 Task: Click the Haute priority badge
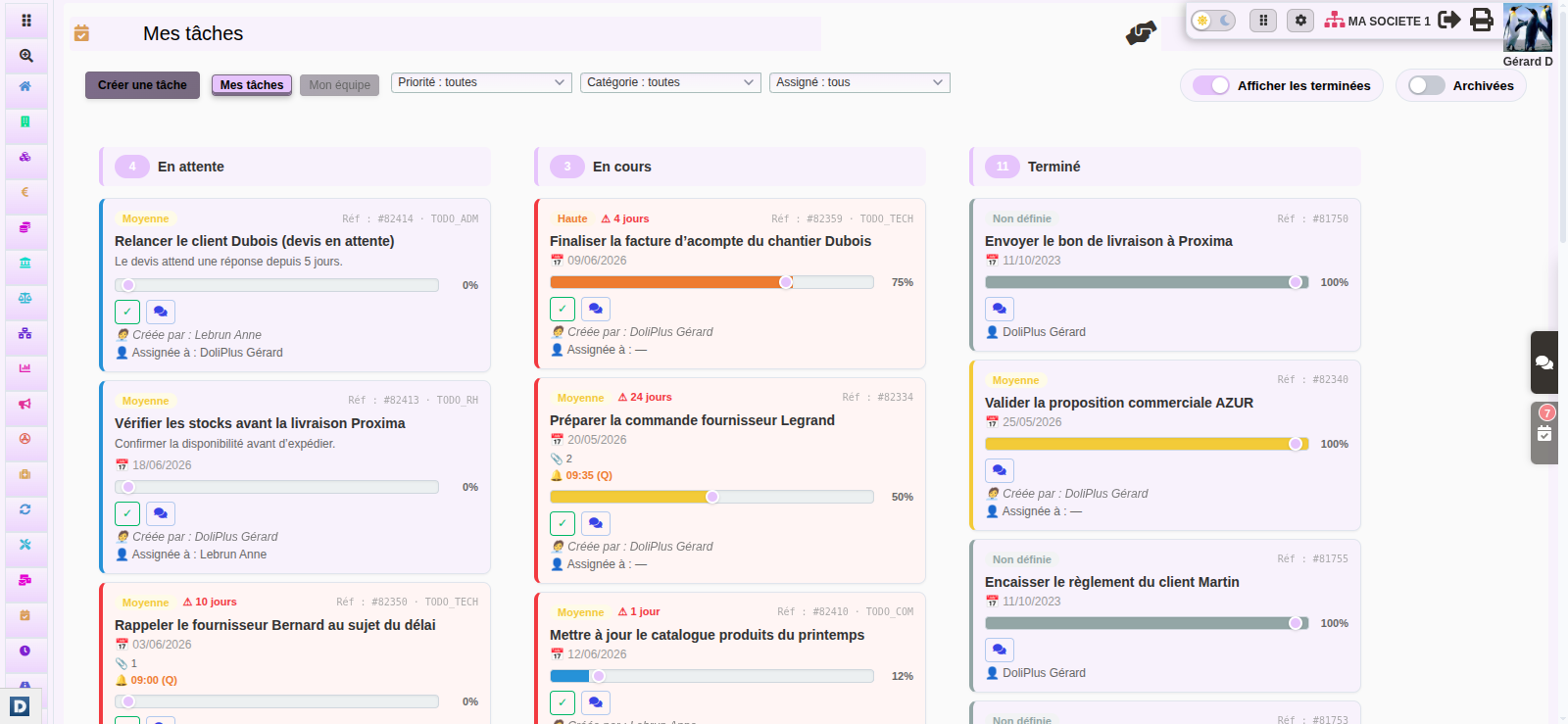click(572, 218)
